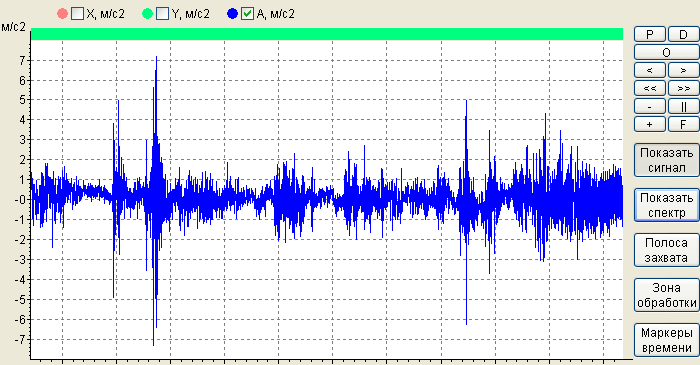Click the P button
Viewport: 700px width, 365px height.
650,34
